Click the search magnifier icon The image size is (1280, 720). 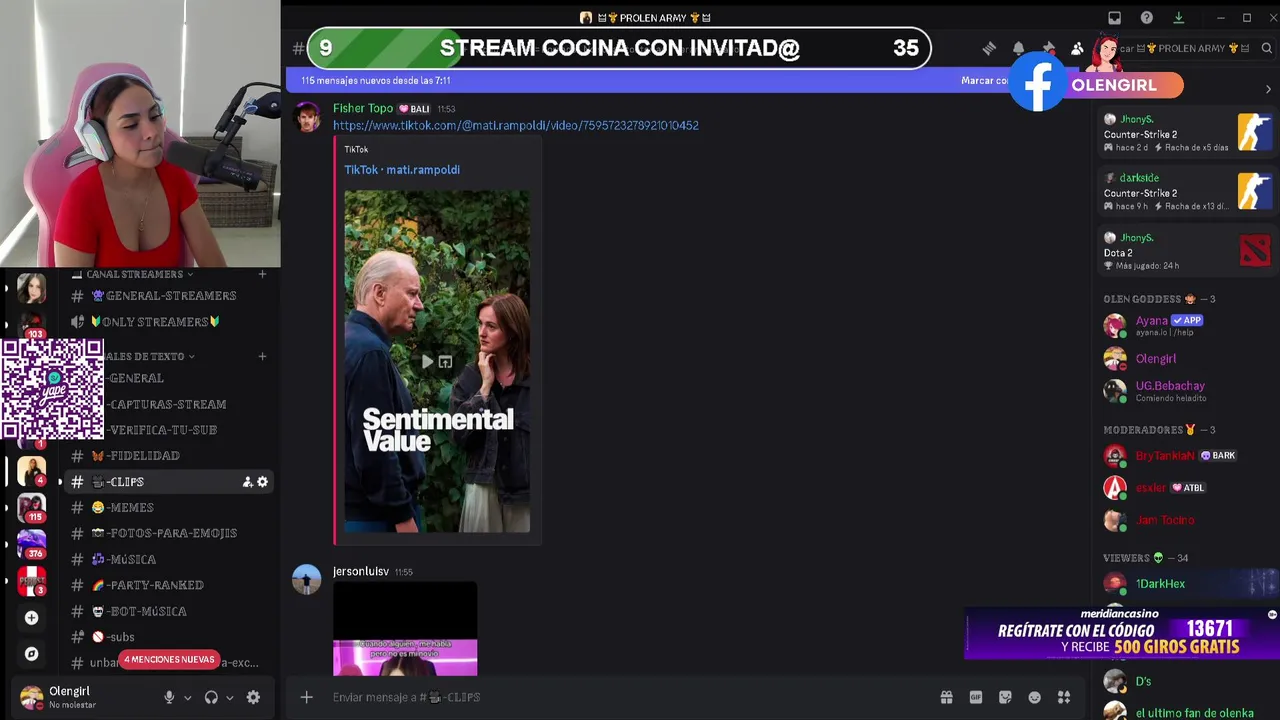(1266, 48)
